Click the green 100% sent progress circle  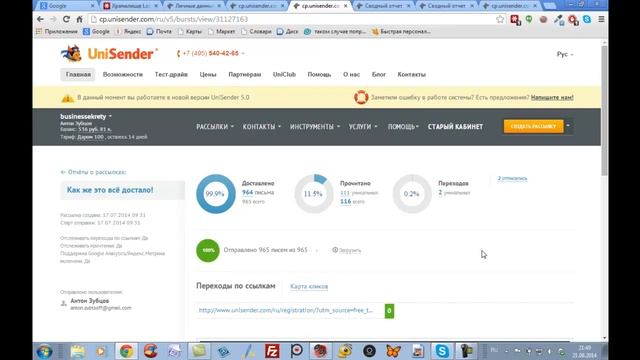208,250
